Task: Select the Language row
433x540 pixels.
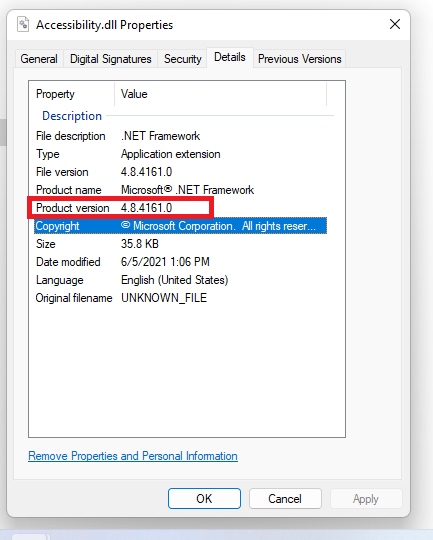Action: [181, 280]
